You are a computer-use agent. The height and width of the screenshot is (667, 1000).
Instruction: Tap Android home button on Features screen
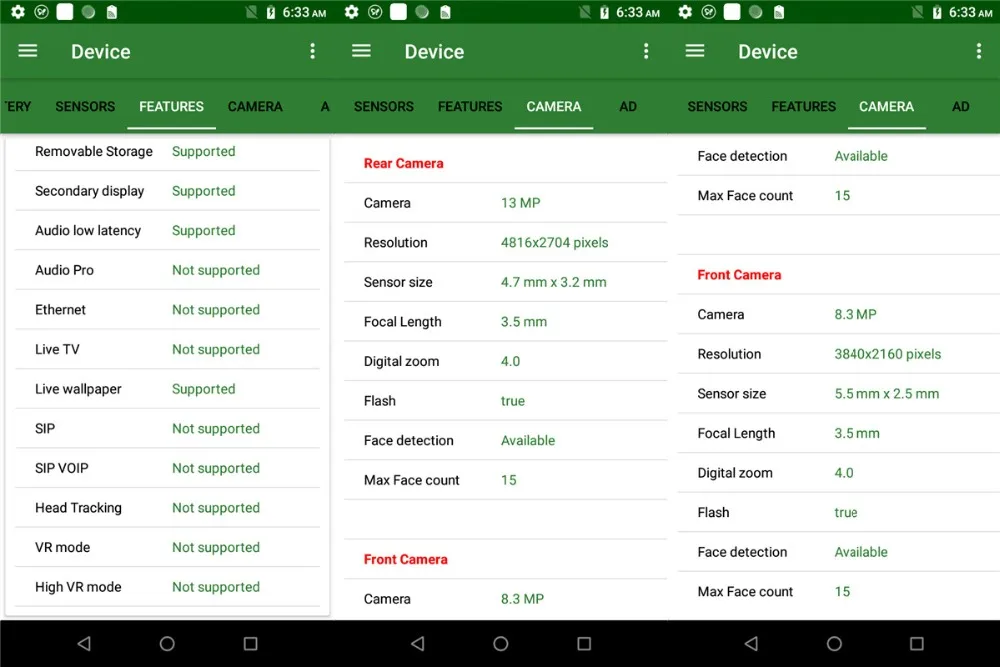(167, 643)
